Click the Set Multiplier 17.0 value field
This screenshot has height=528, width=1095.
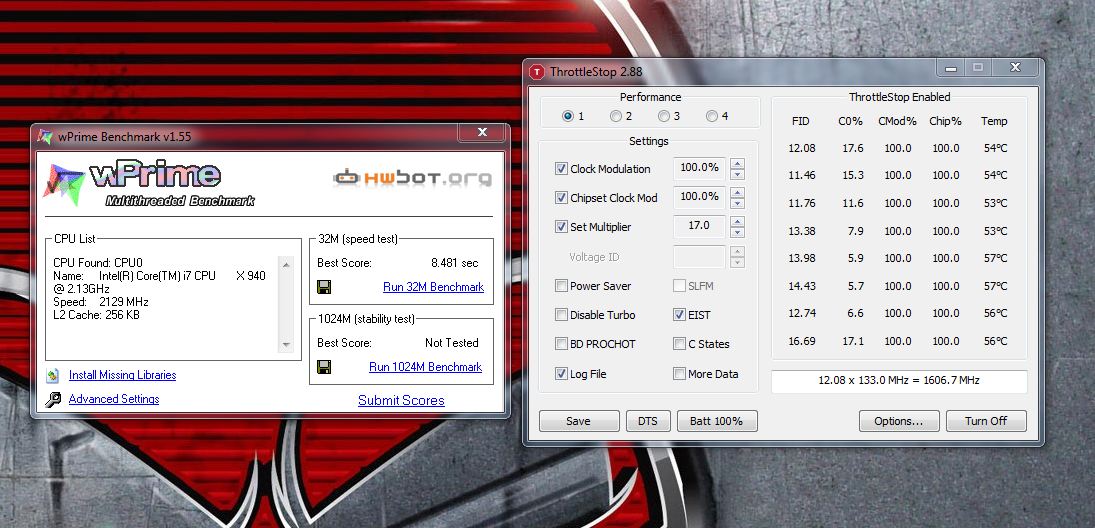point(699,226)
